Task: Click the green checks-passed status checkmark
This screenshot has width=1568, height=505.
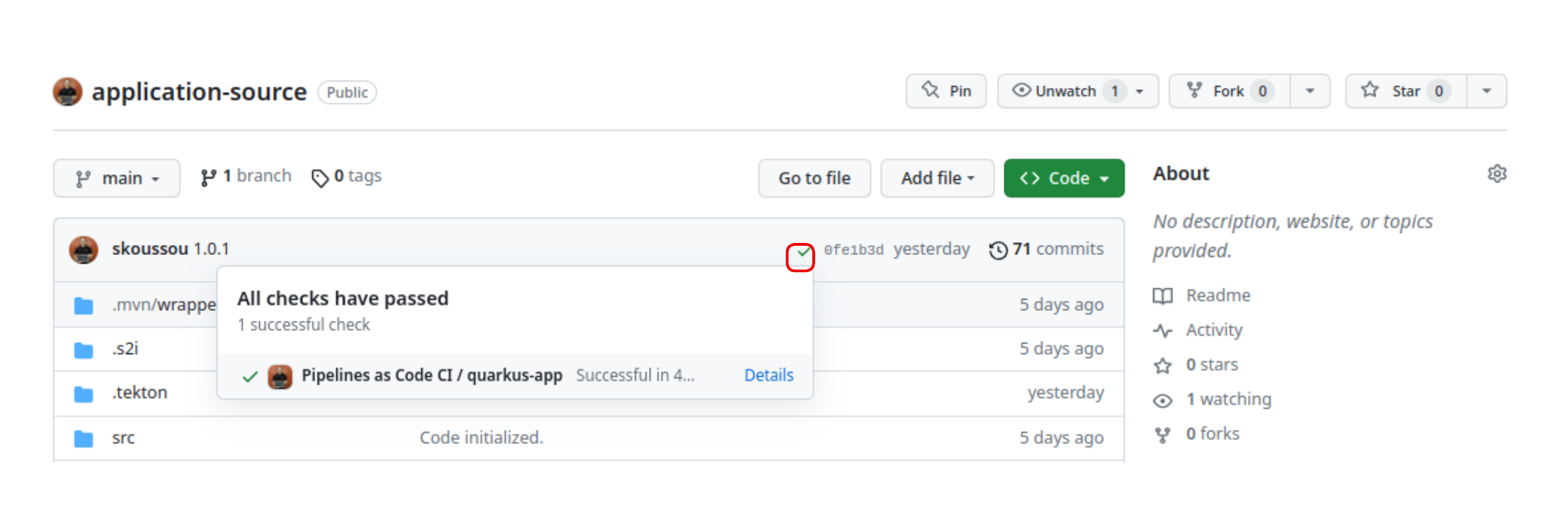Action: (803, 251)
